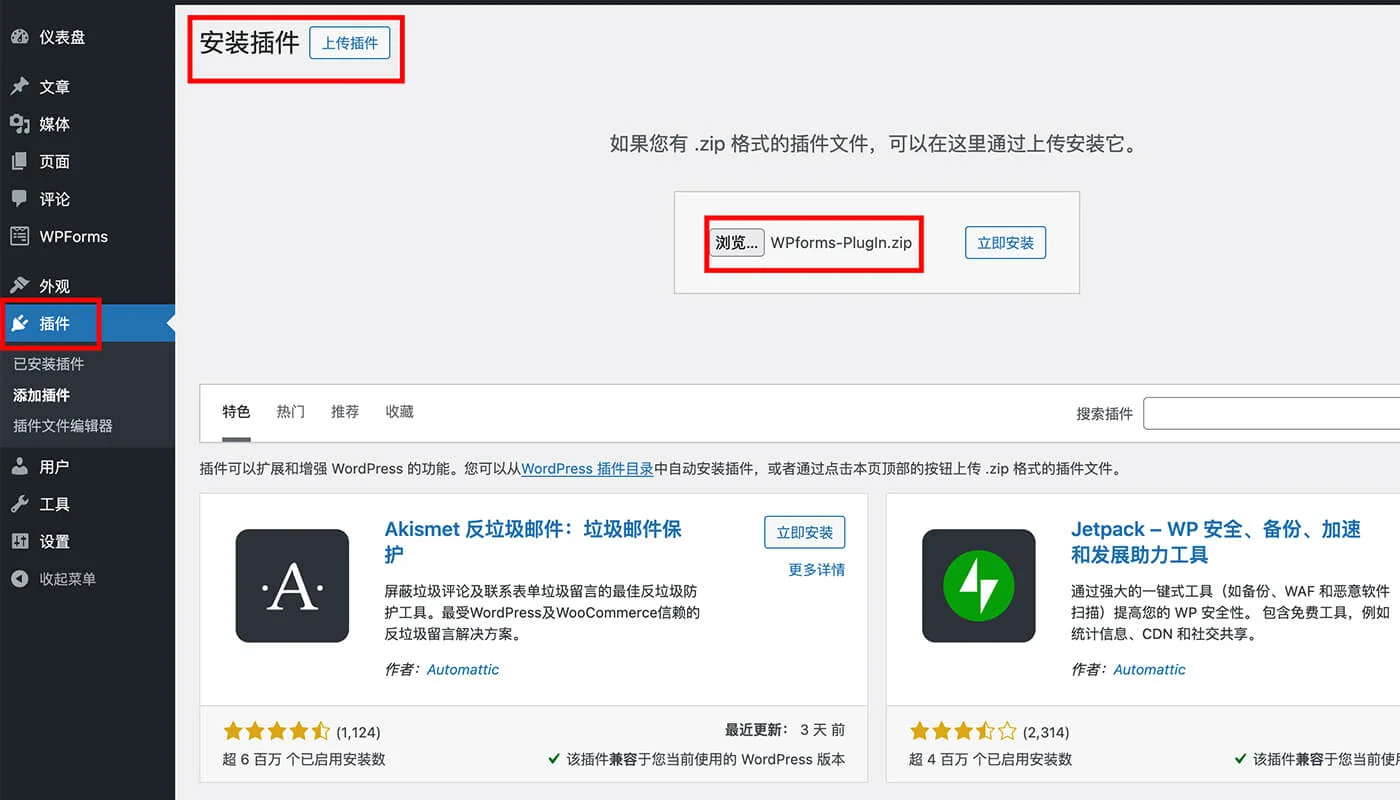Switch to the 推荐 tab

click(345, 411)
